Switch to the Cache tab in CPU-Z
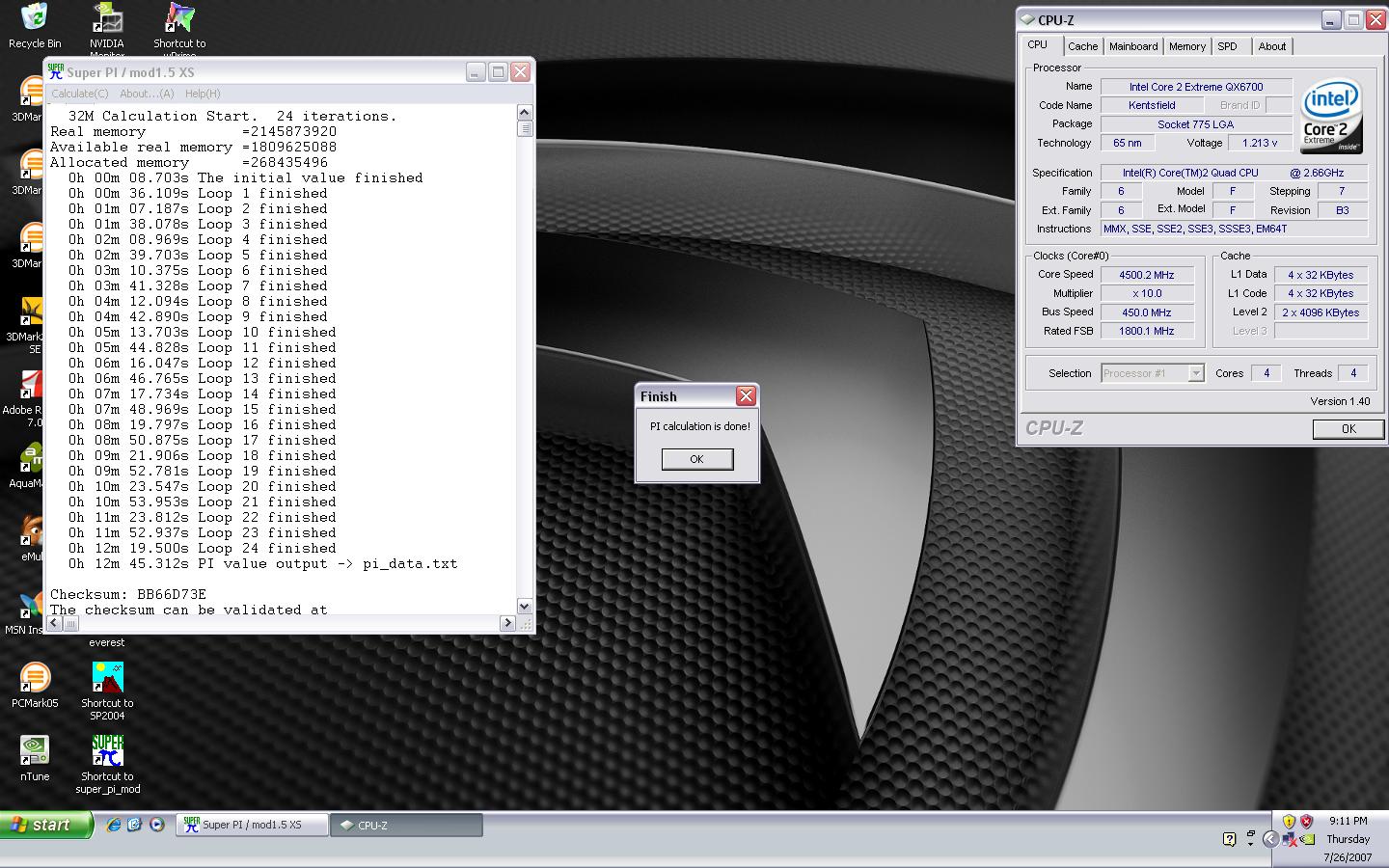Viewport: 1389px width, 868px height. [x=1082, y=46]
